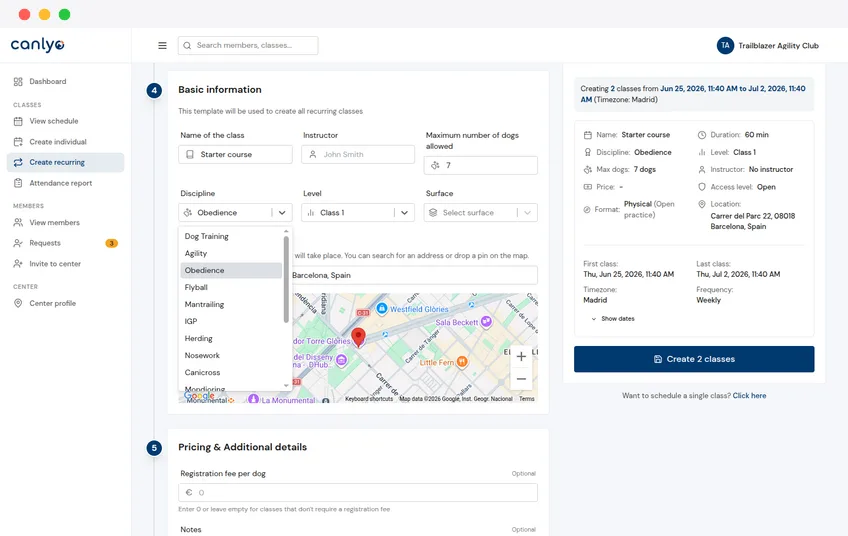848x536 pixels.
Task: Choose Flyball from the discipline list
Action: [x=231, y=288]
